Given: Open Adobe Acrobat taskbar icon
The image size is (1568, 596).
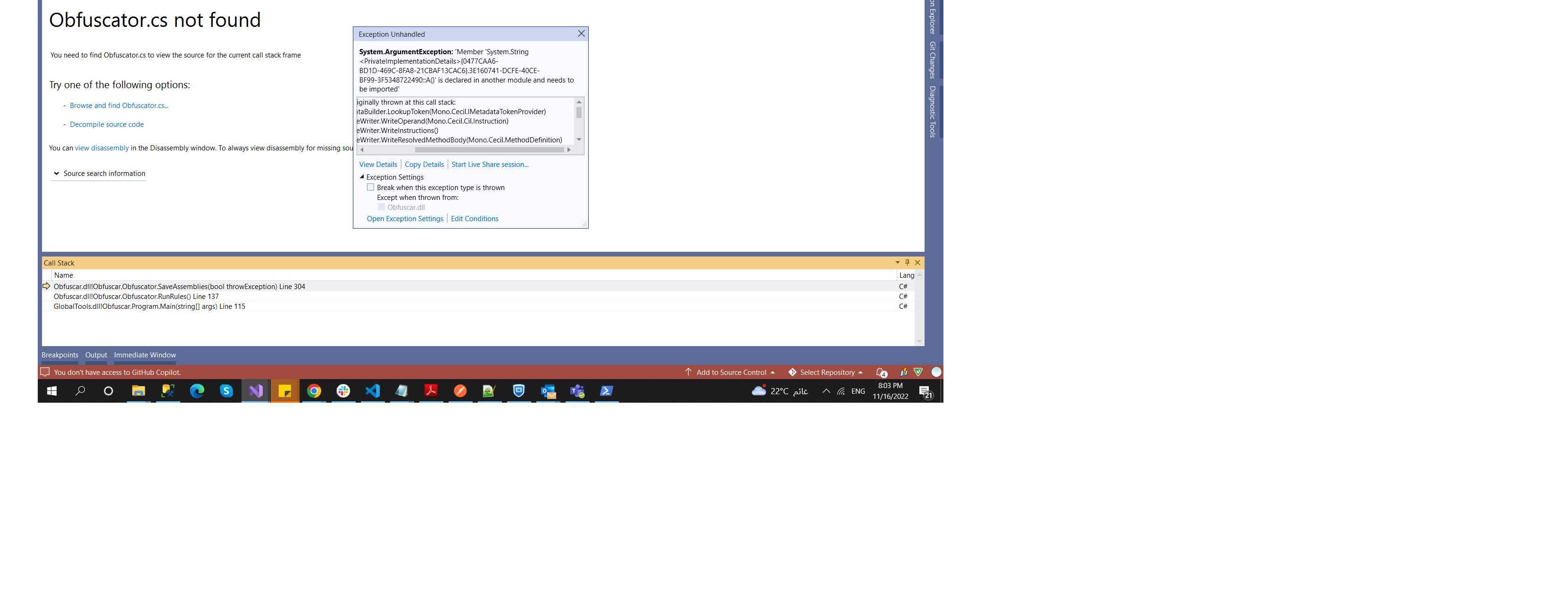Looking at the screenshot, I should pos(431,391).
